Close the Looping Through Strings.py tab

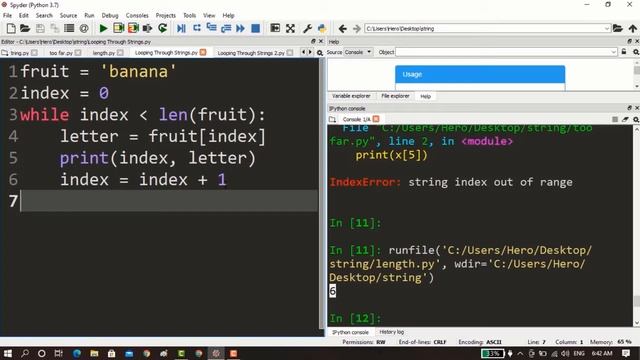[203, 52]
